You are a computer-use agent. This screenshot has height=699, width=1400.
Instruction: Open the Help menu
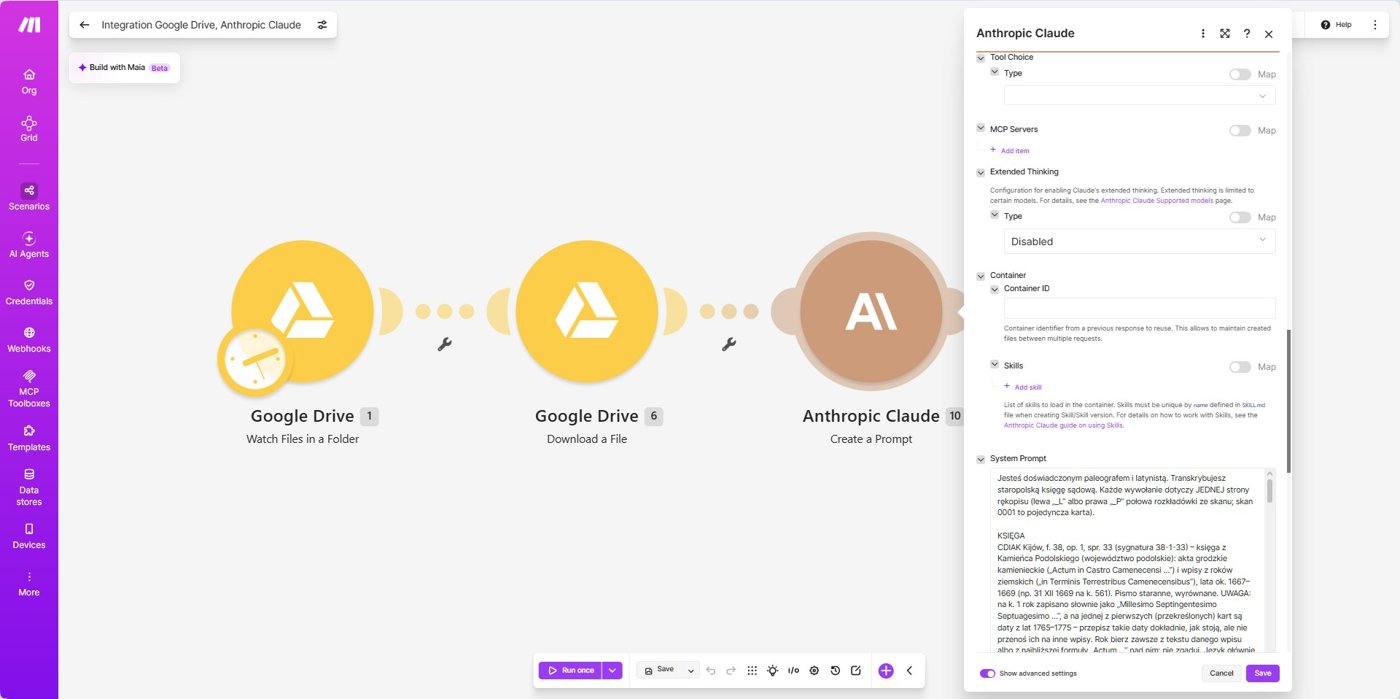pyautogui.click(x=1336, y=24)
